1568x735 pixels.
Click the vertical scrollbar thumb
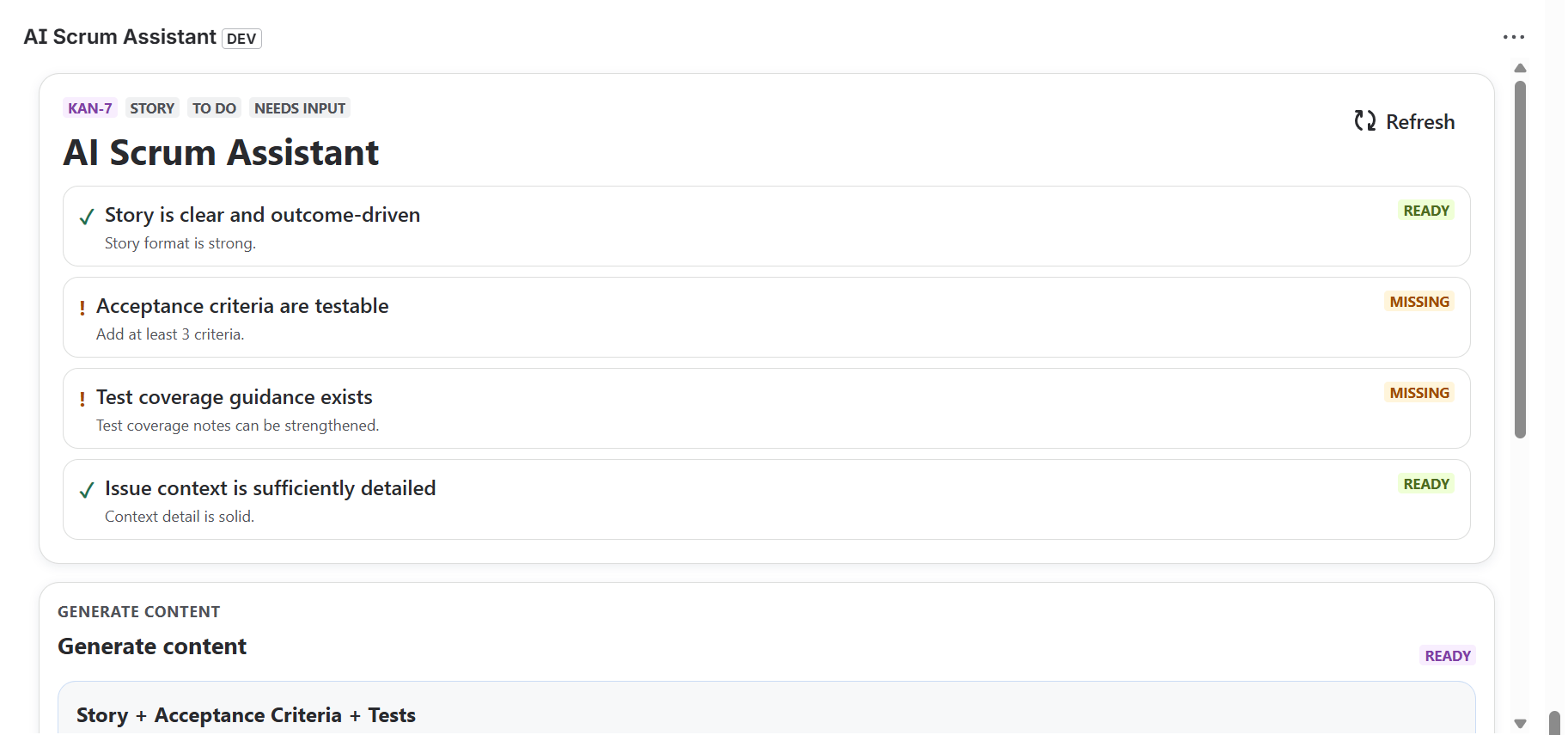[x=1520, y=258]
